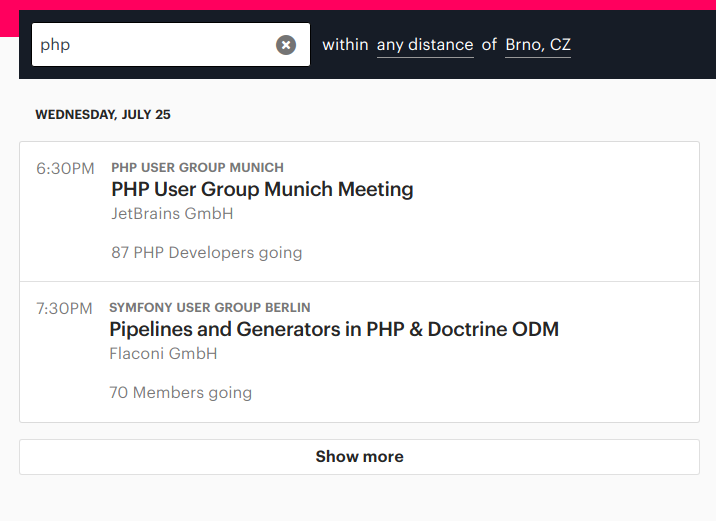Click the word within in search bar
Image resolution: width=716 pixels, height=521 pixels.
click(x=345, y=45)
